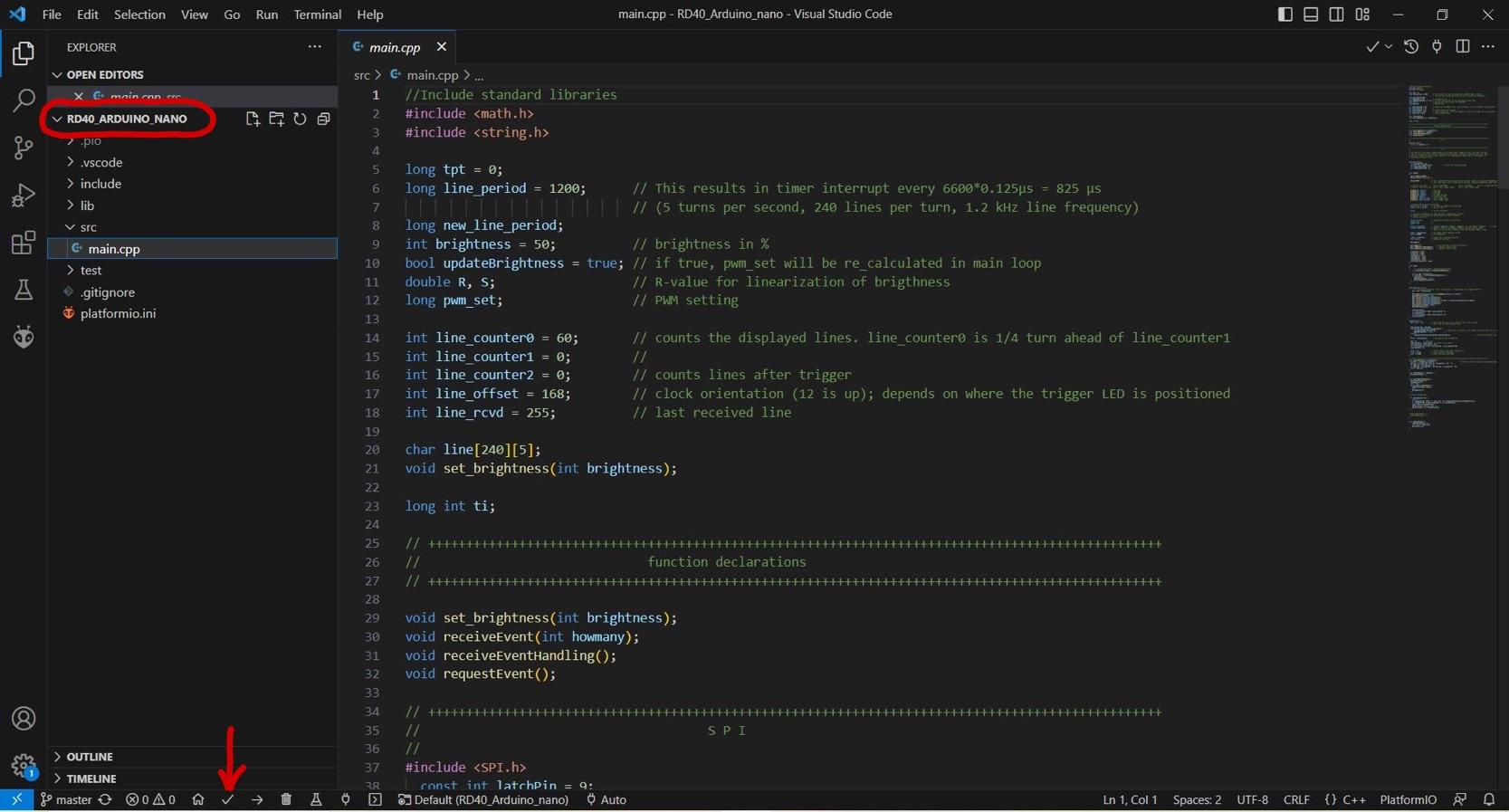Click the code minimap overview
This screenshot has height=812, width=1509.
click(x=1448, y=253)
